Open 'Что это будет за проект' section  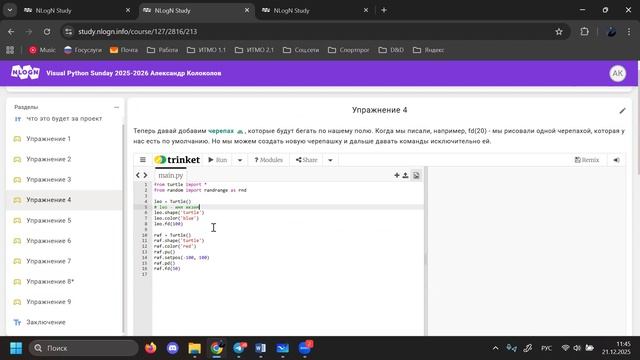tap(64, 119)
